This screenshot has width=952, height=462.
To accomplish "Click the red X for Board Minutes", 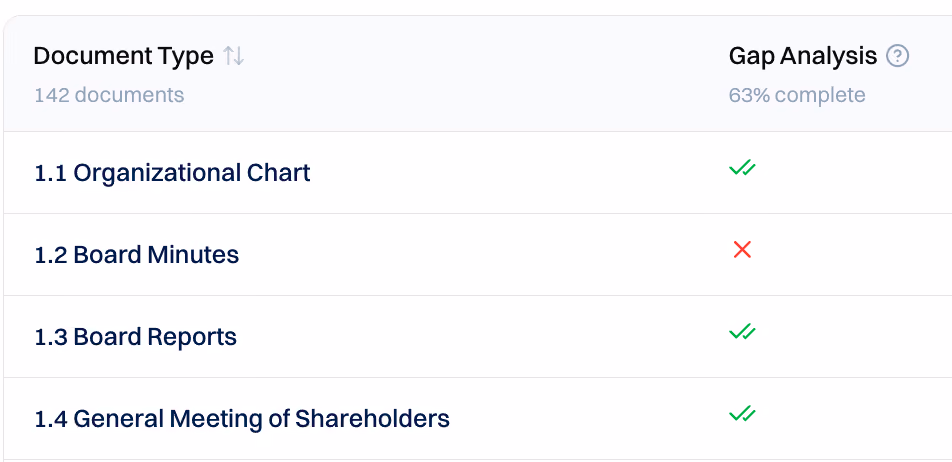I will (x=742, y=250).
